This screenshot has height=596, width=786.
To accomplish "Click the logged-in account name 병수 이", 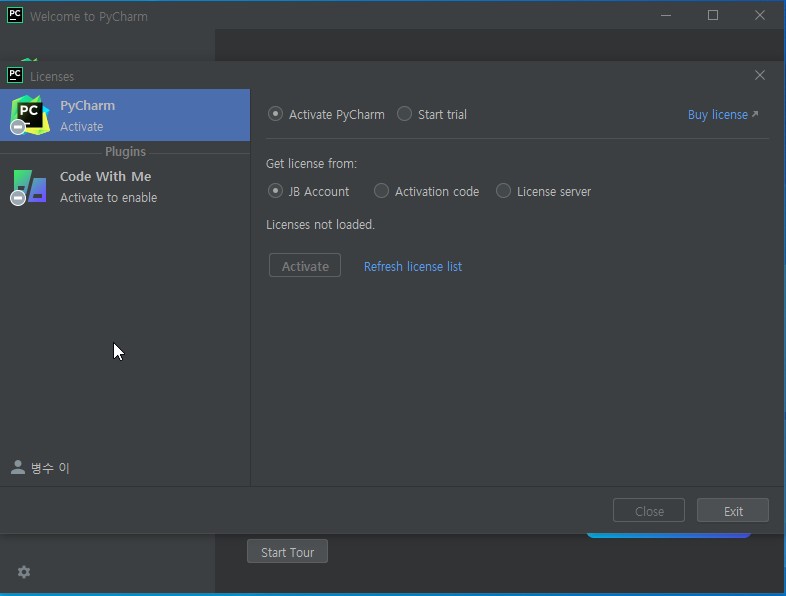I will point(50,468).
